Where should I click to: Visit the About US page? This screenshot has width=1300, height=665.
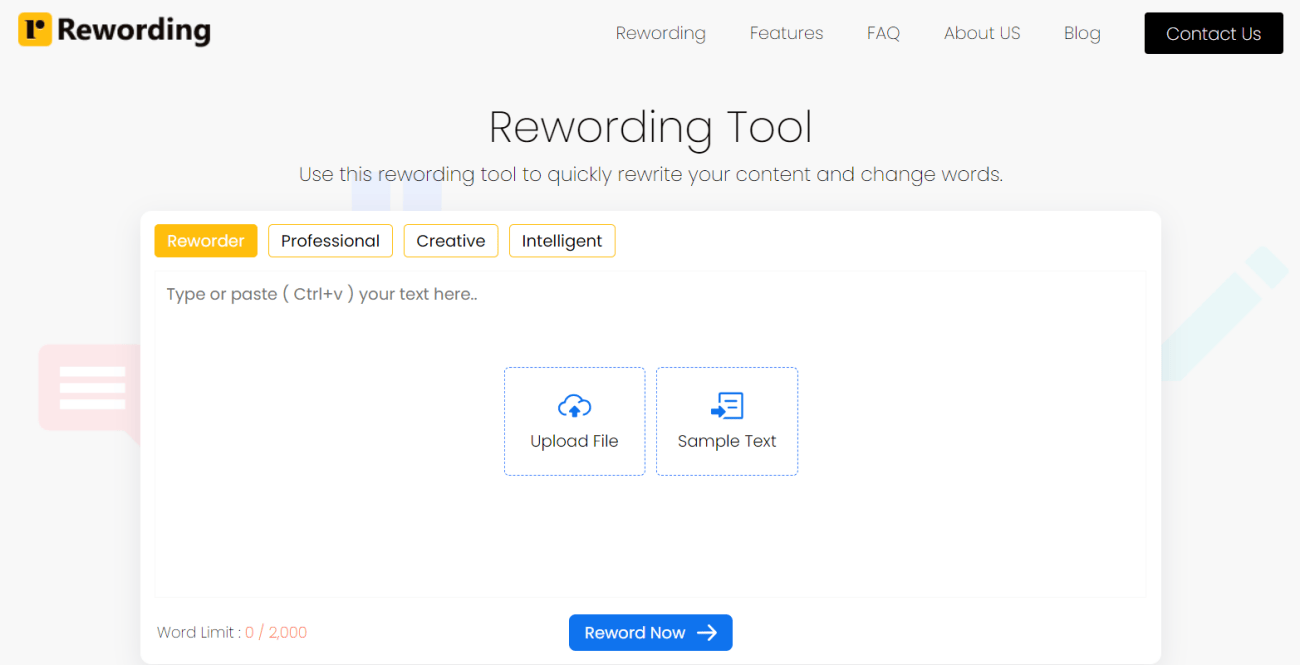pyautogui.click(x=982, y=33)
